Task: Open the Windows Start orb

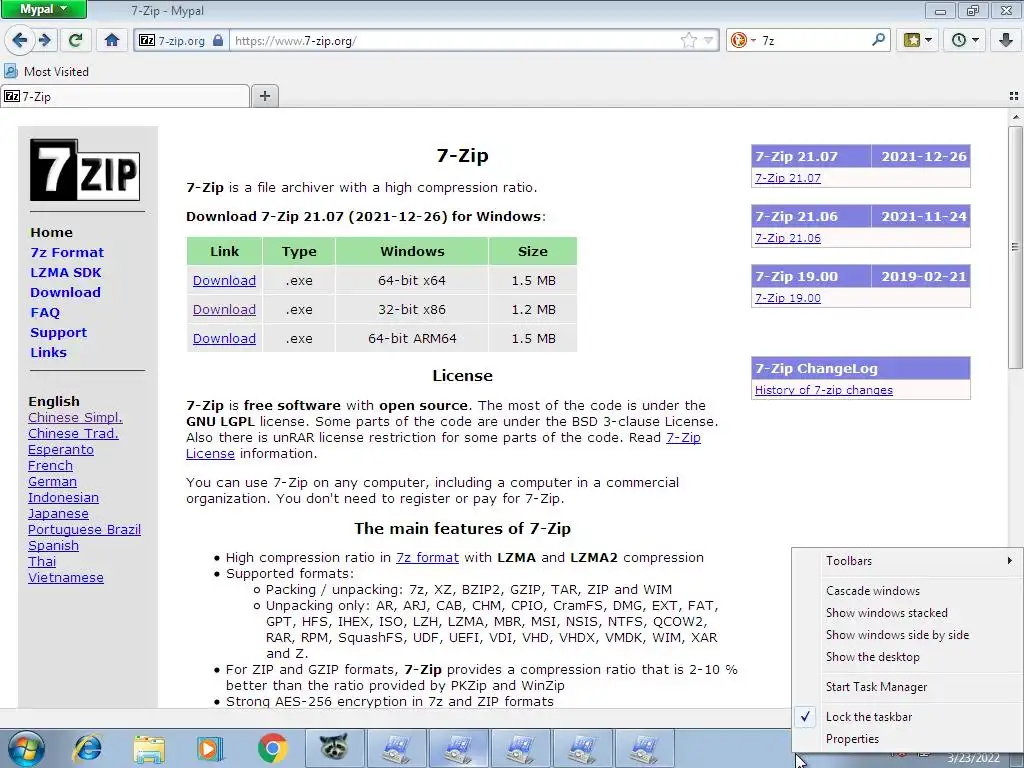Action: [25, 748]
